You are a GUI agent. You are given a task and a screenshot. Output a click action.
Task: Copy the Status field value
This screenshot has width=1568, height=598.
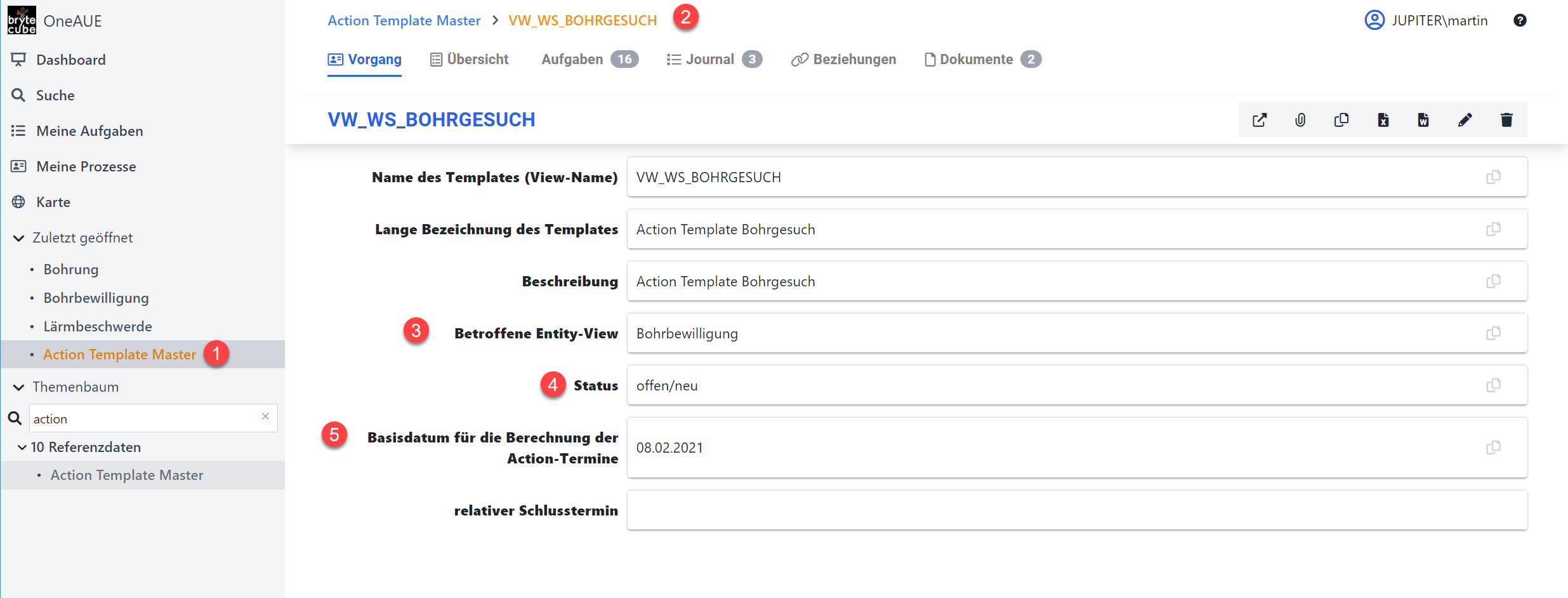pyautogui.click(x=1493, y=385)
